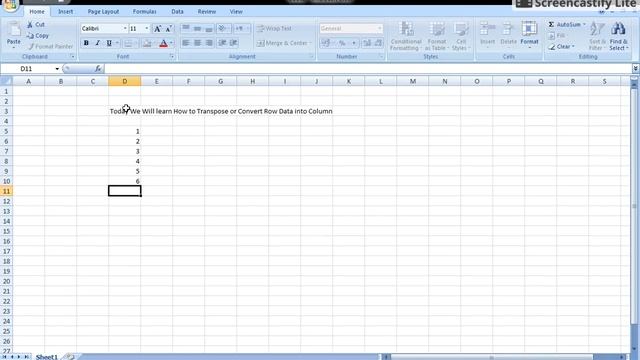Click the Copy icon
Screen dimensions: 640x360
coord(30,36)
